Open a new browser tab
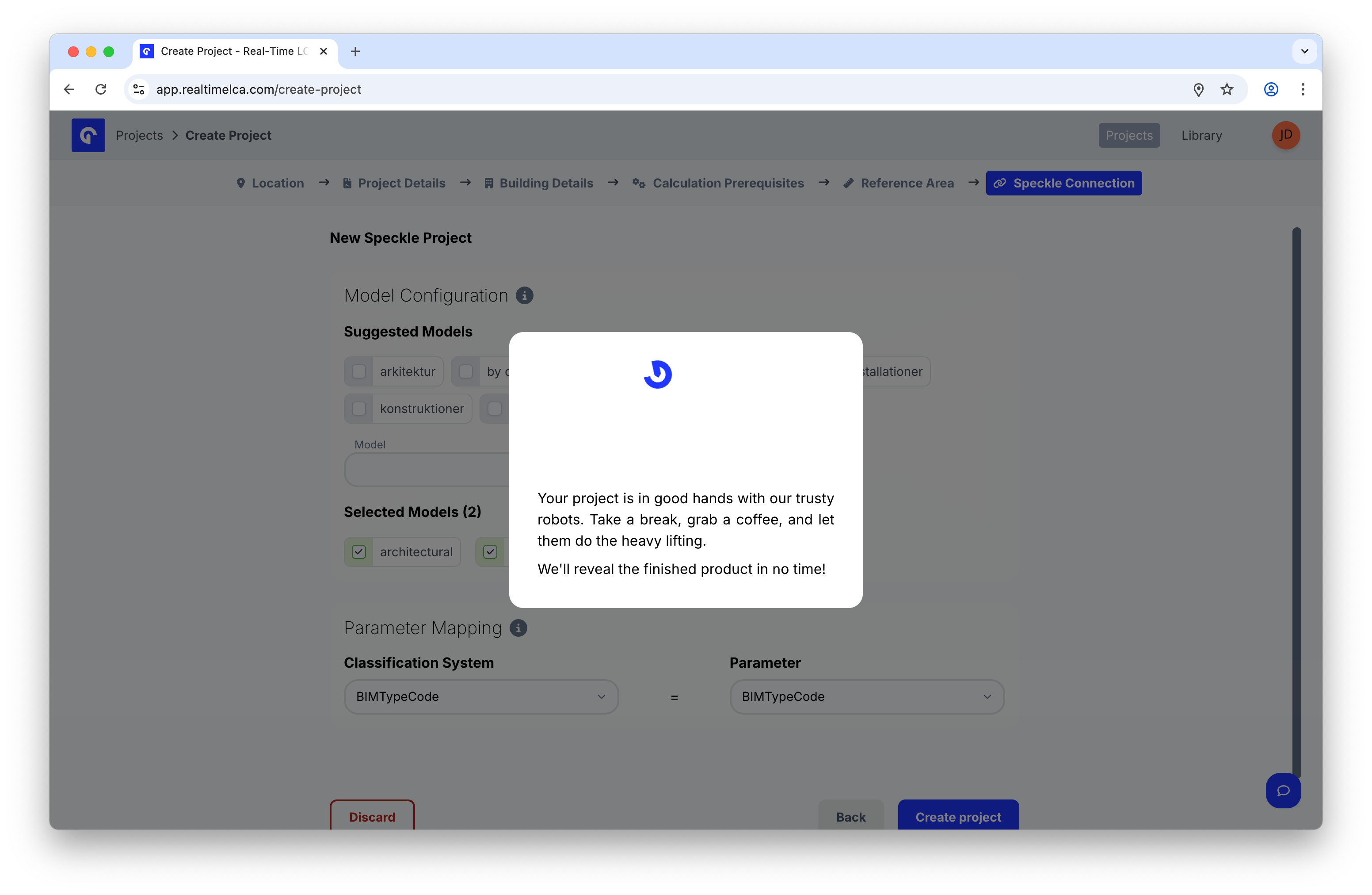 (355, 51)
